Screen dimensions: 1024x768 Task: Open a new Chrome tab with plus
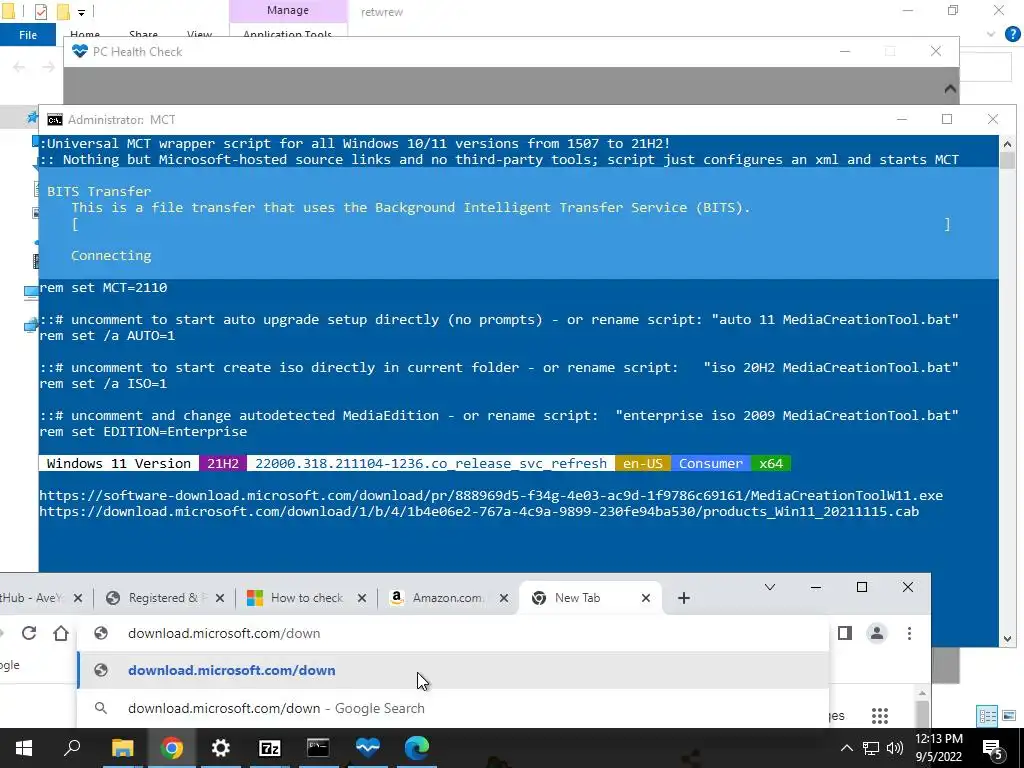[684, 598]
